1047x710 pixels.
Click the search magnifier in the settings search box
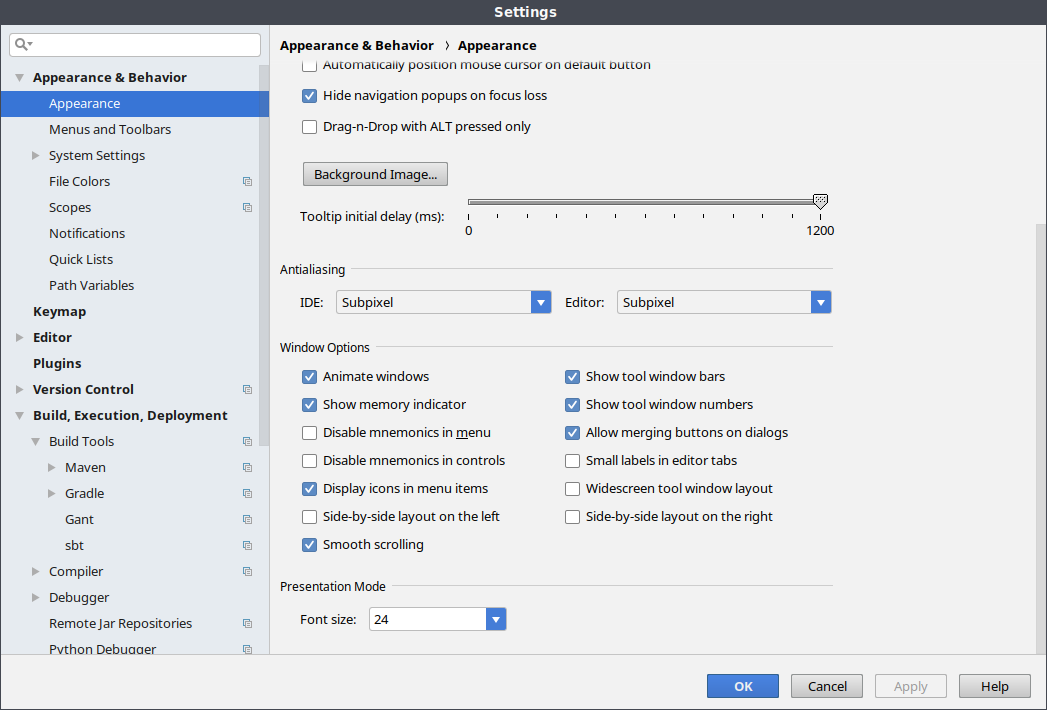[x=21, y=44]
